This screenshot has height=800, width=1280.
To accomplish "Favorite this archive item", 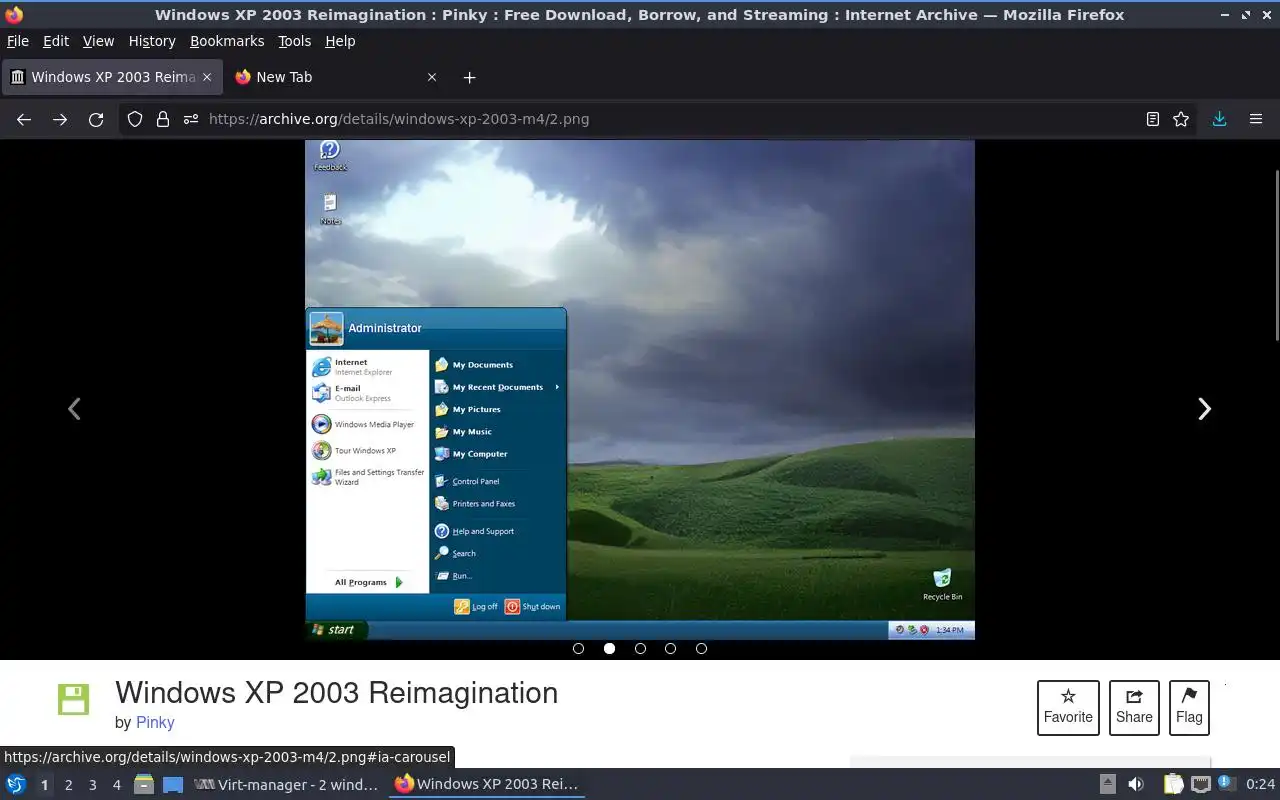I will click(1068, 707).
